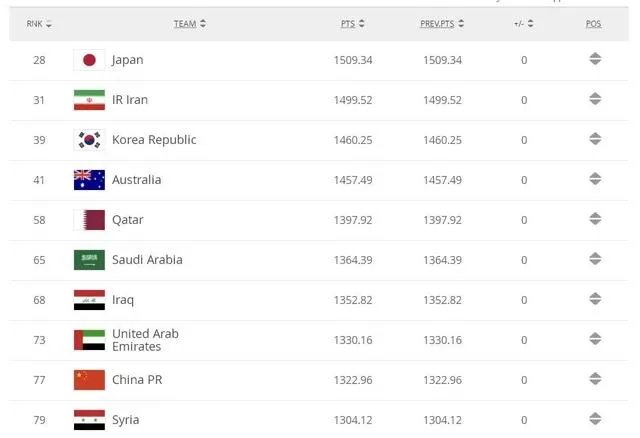Click position indicator in Qatar row
Viewport: 640px width, 438px height.
(595, 220)
